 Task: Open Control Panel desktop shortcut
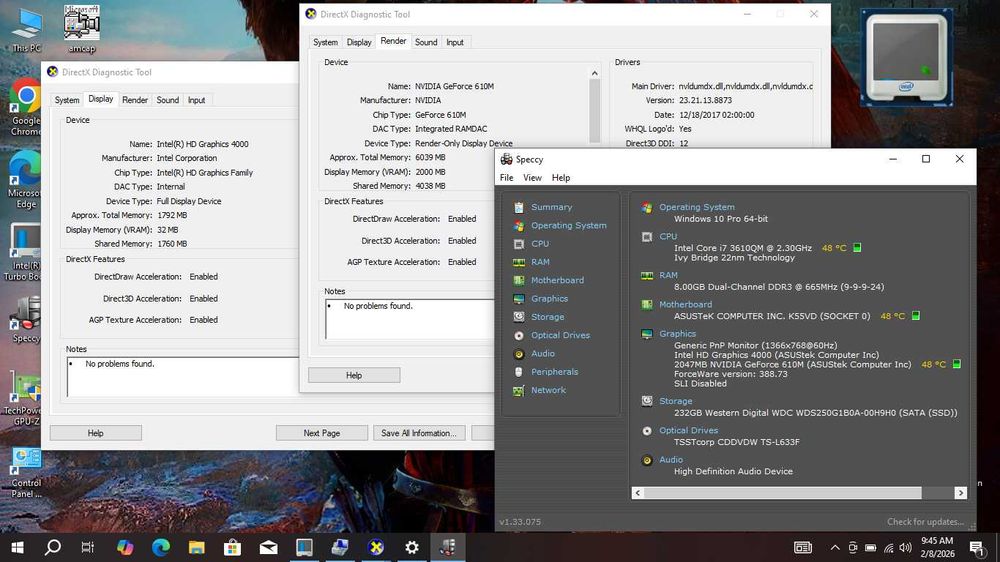(x=26, y=473)
